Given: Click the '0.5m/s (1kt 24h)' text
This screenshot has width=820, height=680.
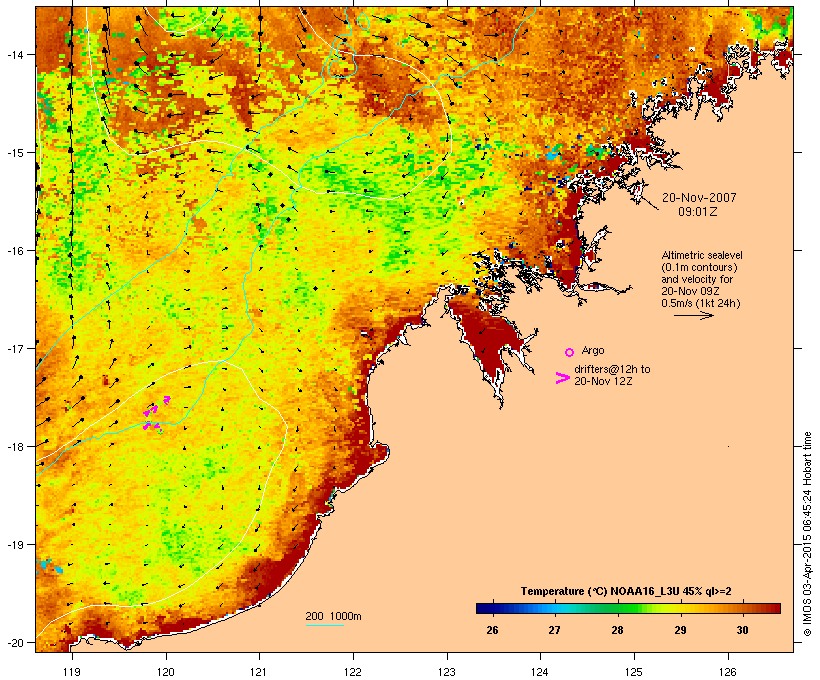Looking at the screenshot, I should pos(701,303).
